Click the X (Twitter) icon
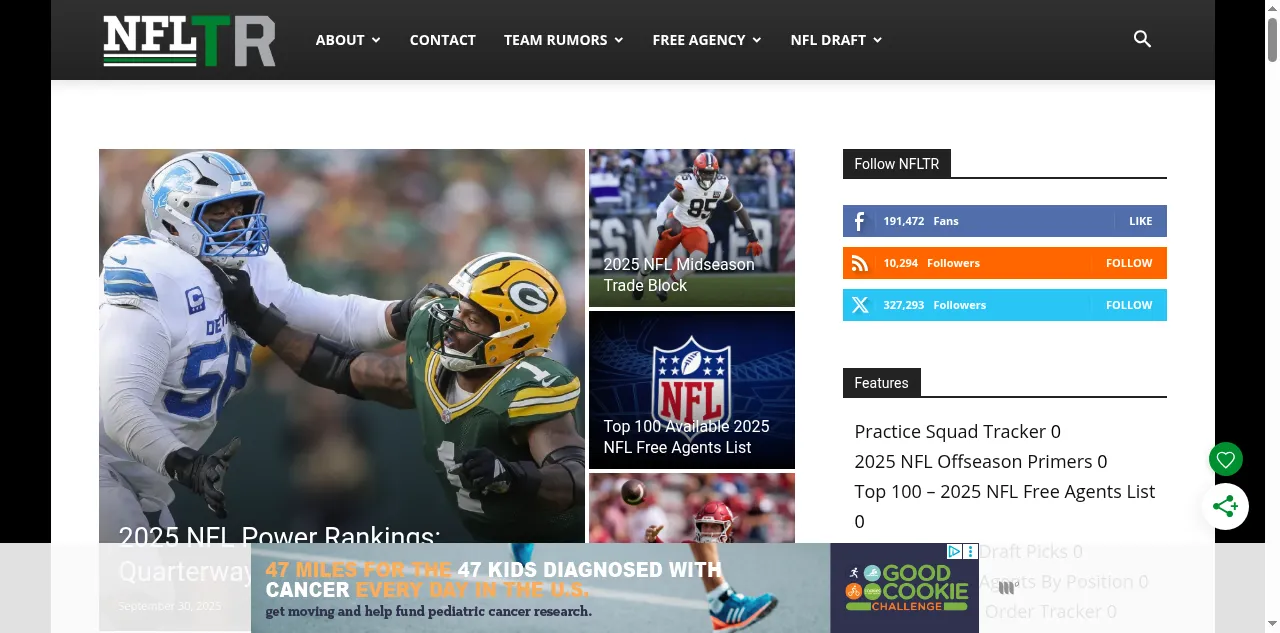The image size is (1280, 633). 859,305
